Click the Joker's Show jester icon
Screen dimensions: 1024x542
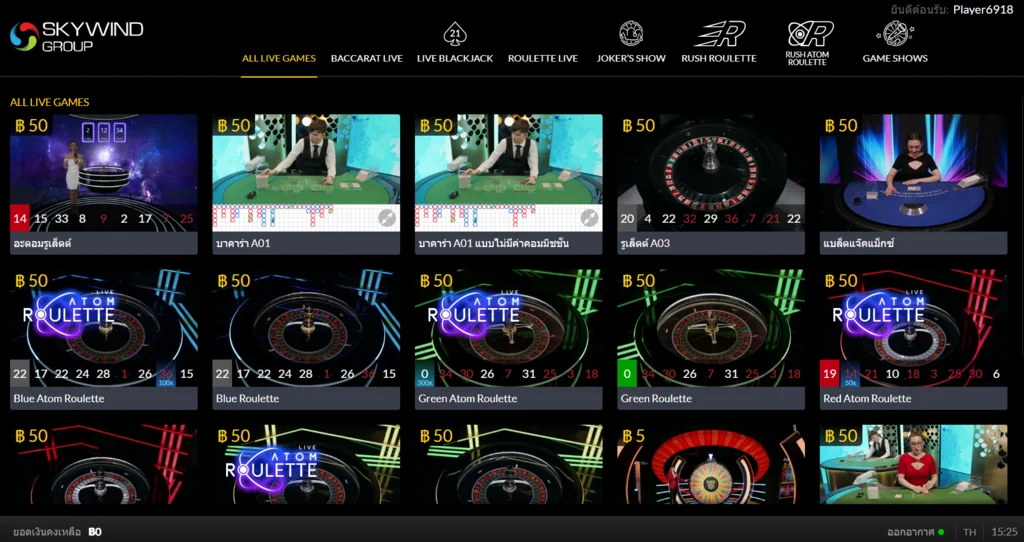(631, 34)
